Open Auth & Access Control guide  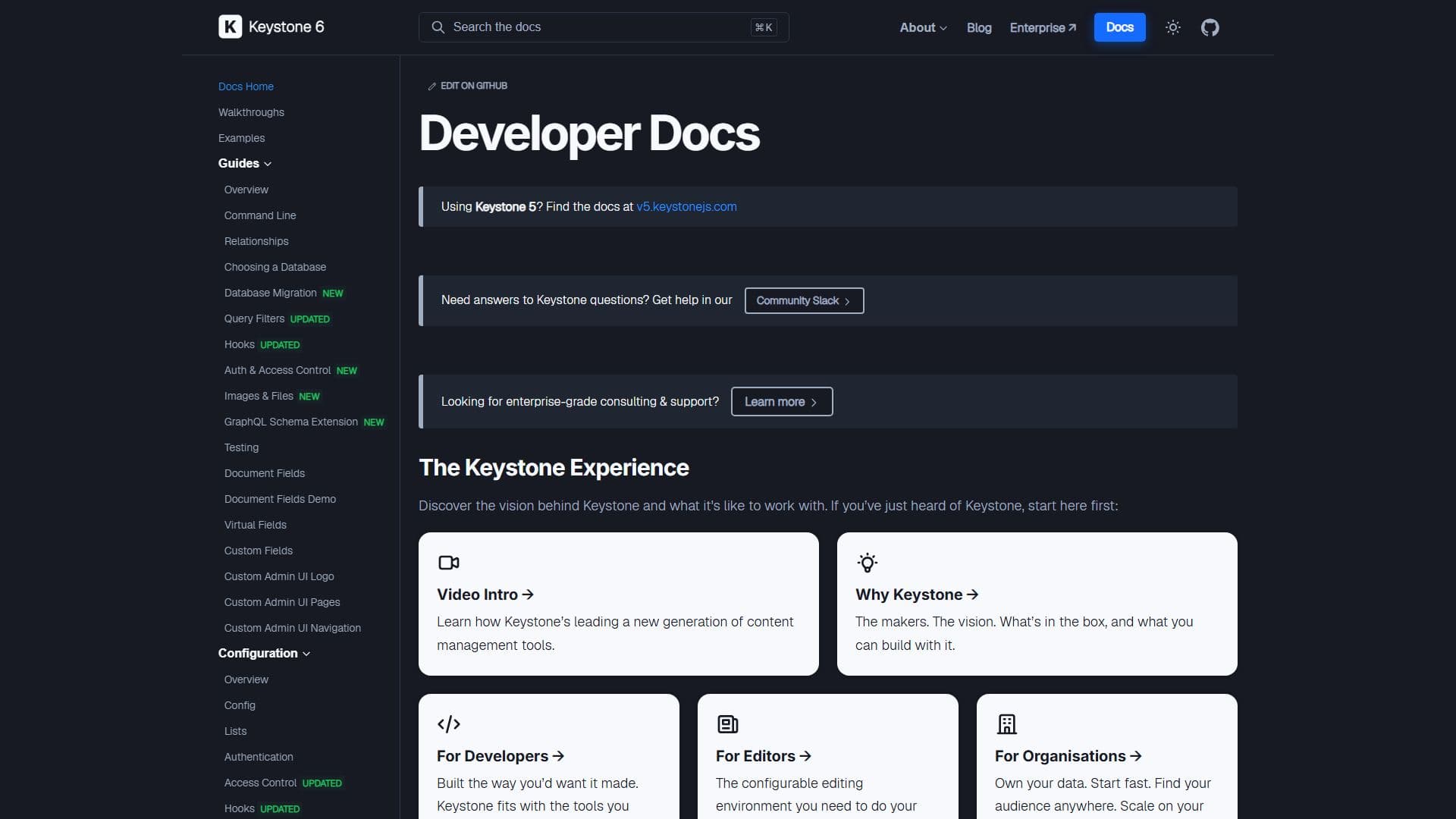(x=278, y=370)
